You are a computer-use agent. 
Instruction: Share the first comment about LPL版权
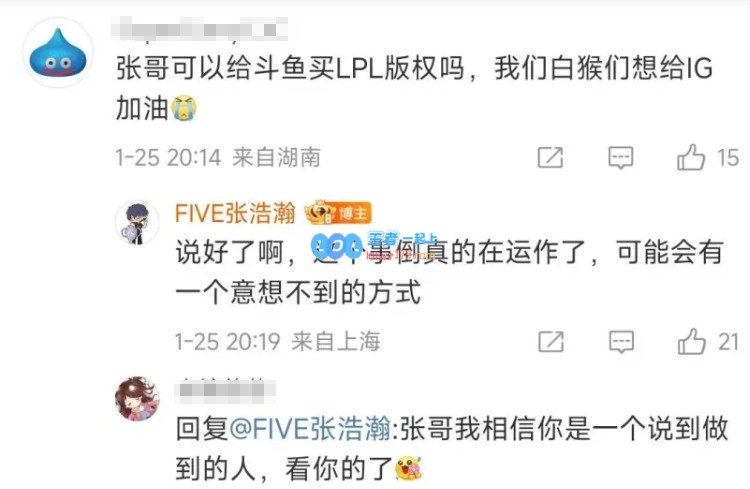550,157
